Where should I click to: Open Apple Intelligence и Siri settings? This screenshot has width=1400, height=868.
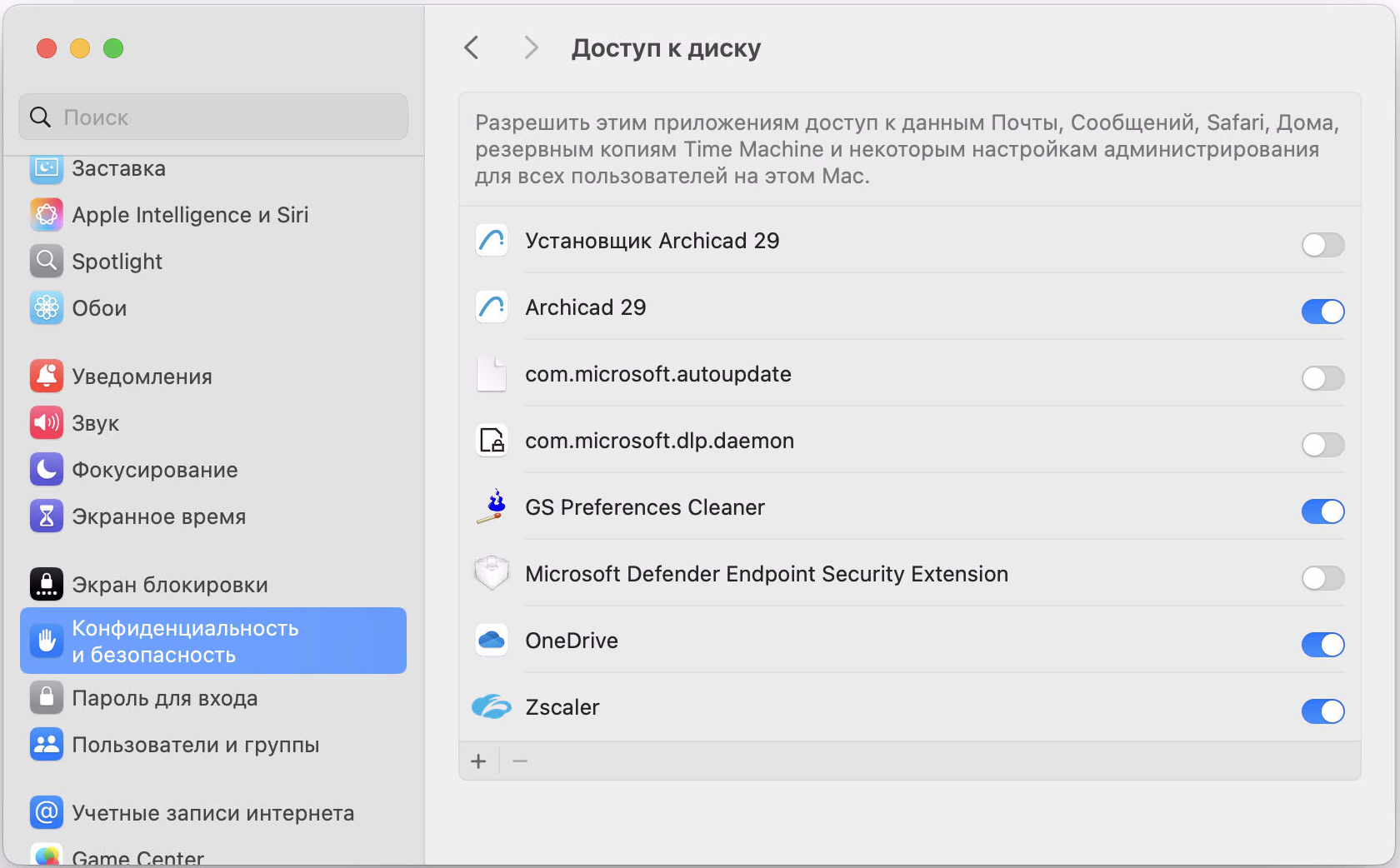(190, 214)
